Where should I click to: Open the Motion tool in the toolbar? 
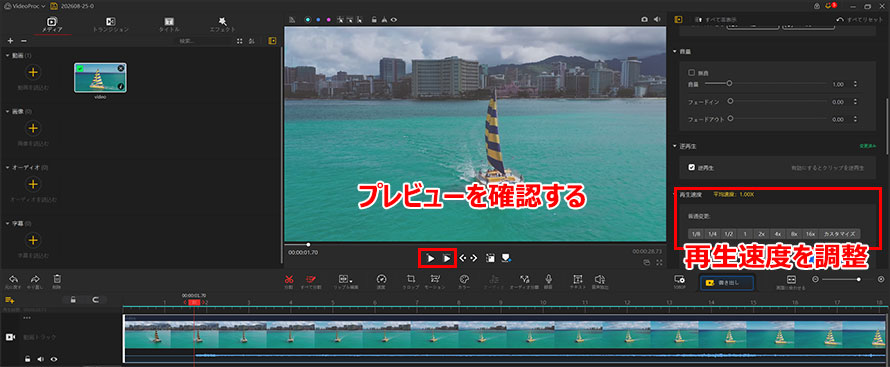[x=435, y=279]
